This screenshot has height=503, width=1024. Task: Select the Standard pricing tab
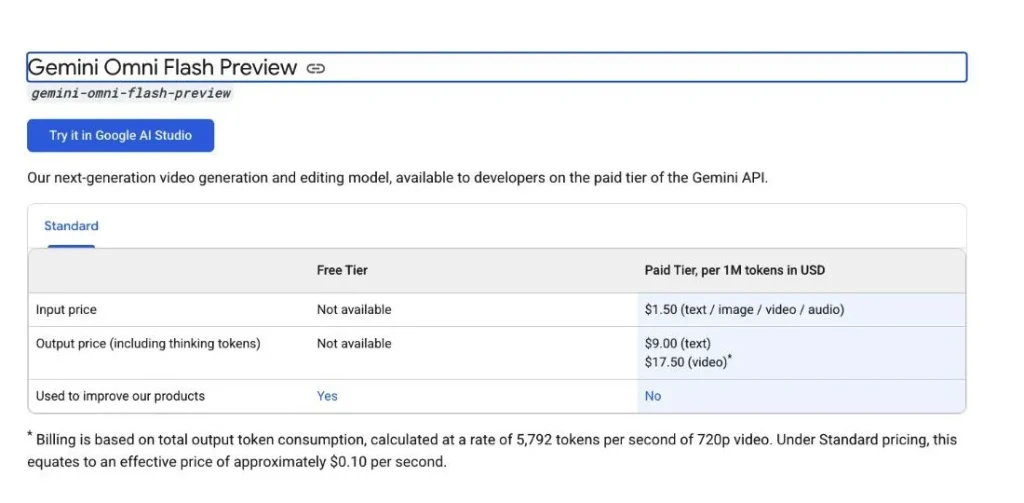pyautogui.click(x=71, y=226)
